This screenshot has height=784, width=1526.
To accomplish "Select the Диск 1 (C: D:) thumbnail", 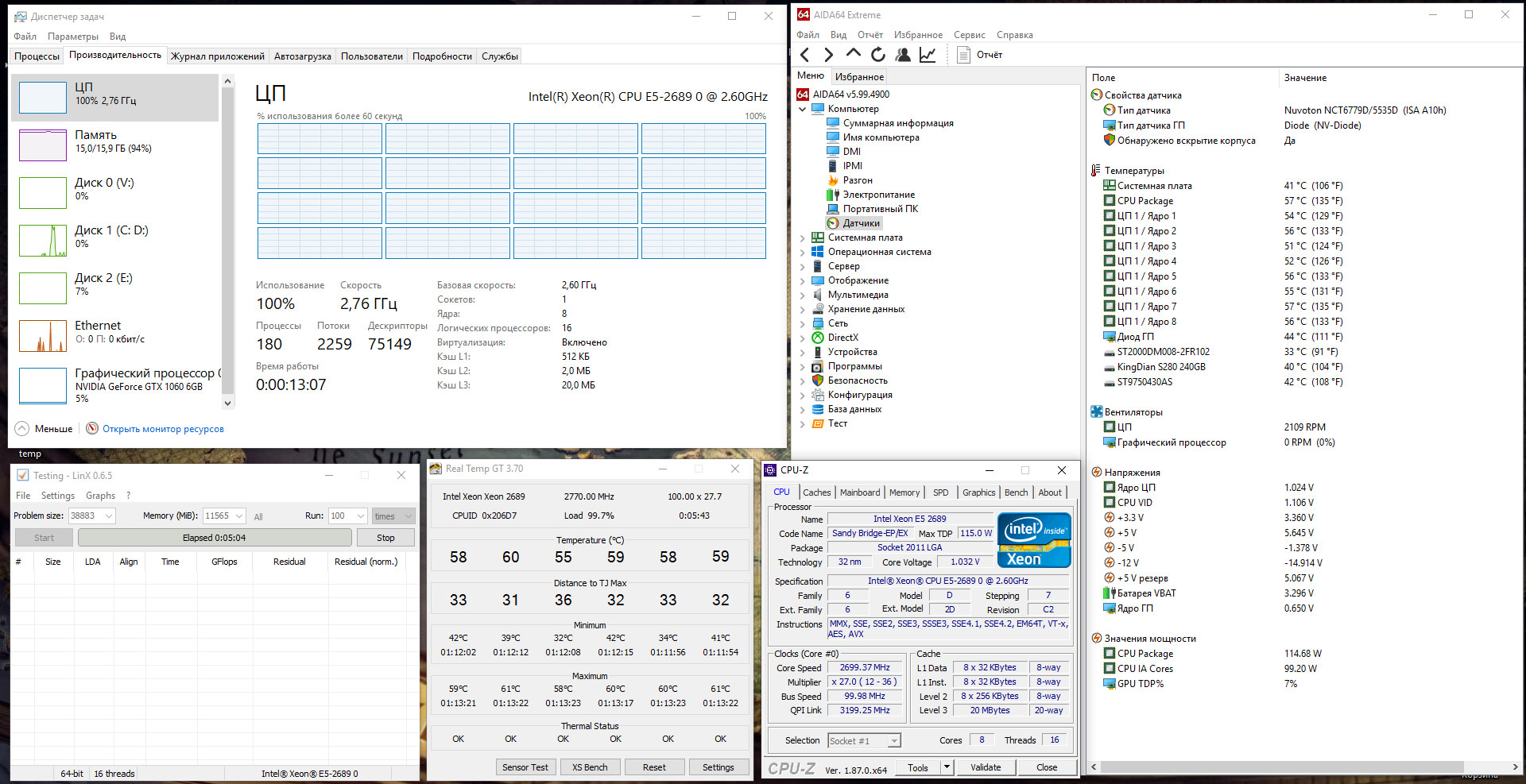I will (x=43, y=241).
